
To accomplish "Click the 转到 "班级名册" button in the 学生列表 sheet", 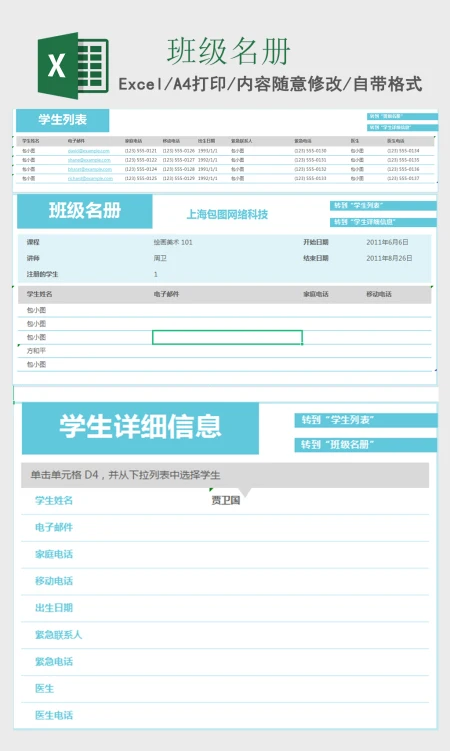I will (x=402, y=116).
